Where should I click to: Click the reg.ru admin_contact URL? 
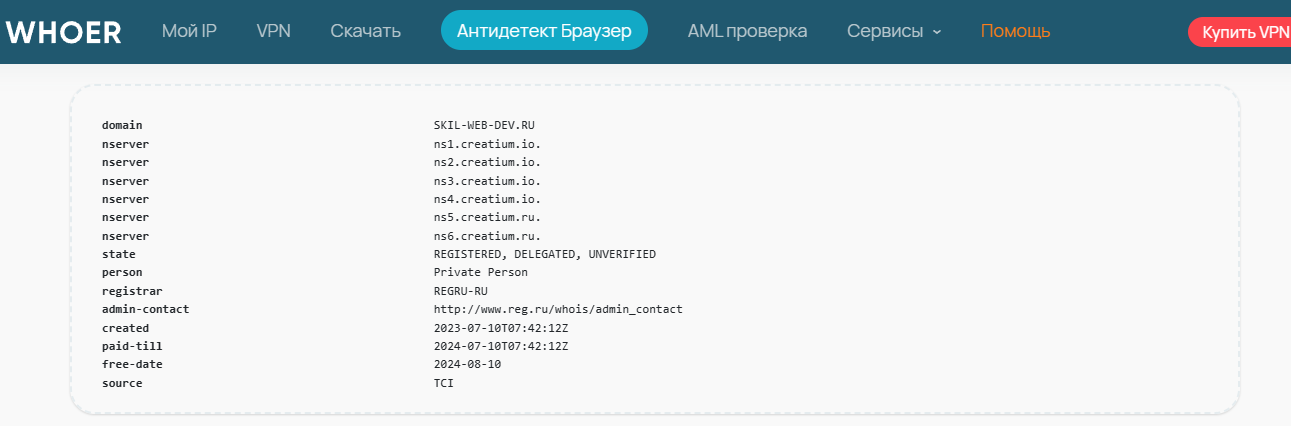click(x=558, y=309)
